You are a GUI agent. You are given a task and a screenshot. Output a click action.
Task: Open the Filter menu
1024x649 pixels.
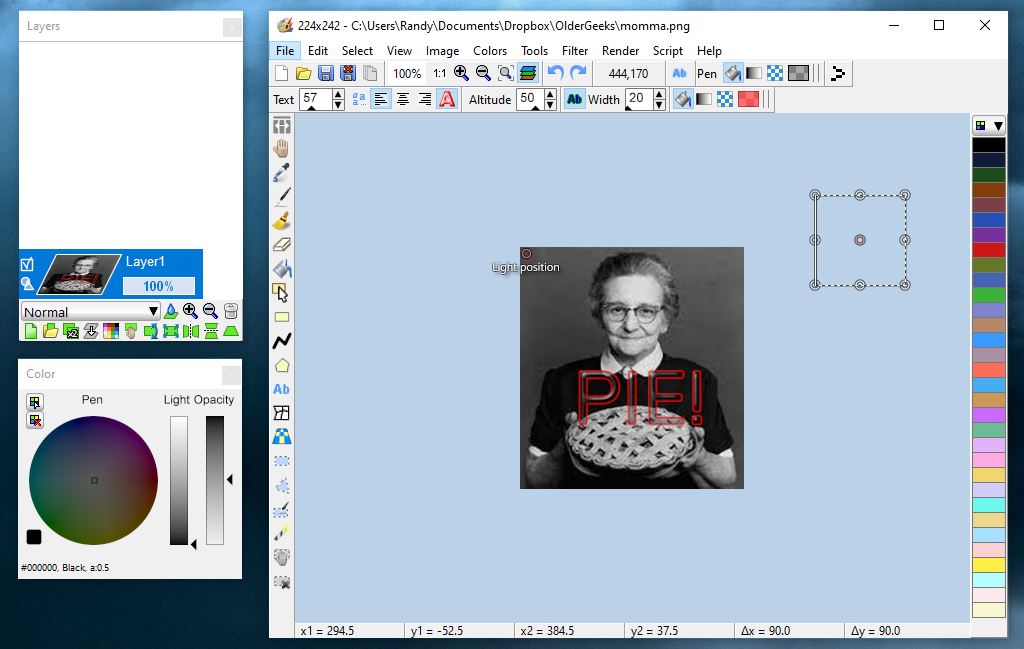click(575, 50)
